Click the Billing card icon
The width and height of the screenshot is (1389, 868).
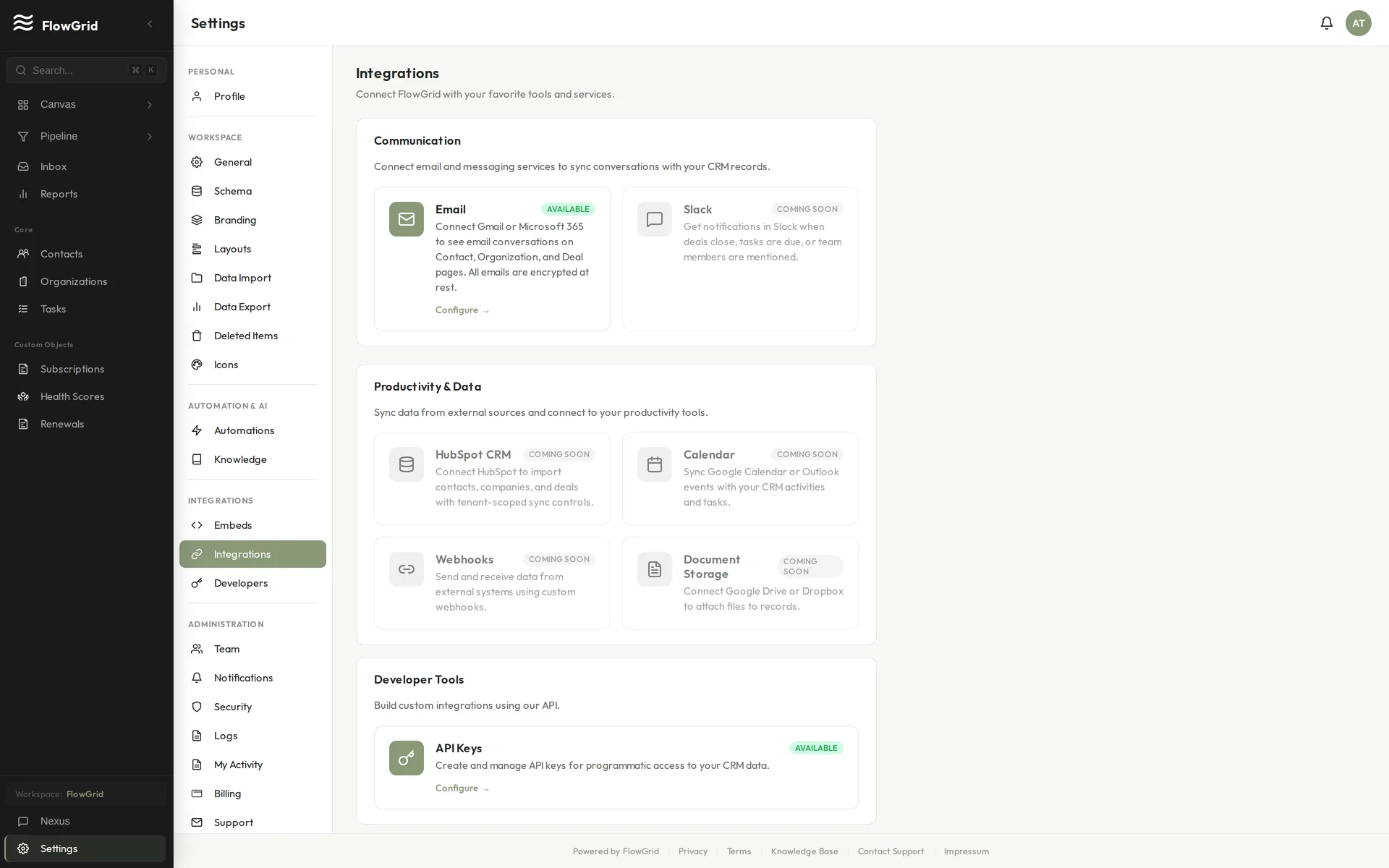pos(197,793)
